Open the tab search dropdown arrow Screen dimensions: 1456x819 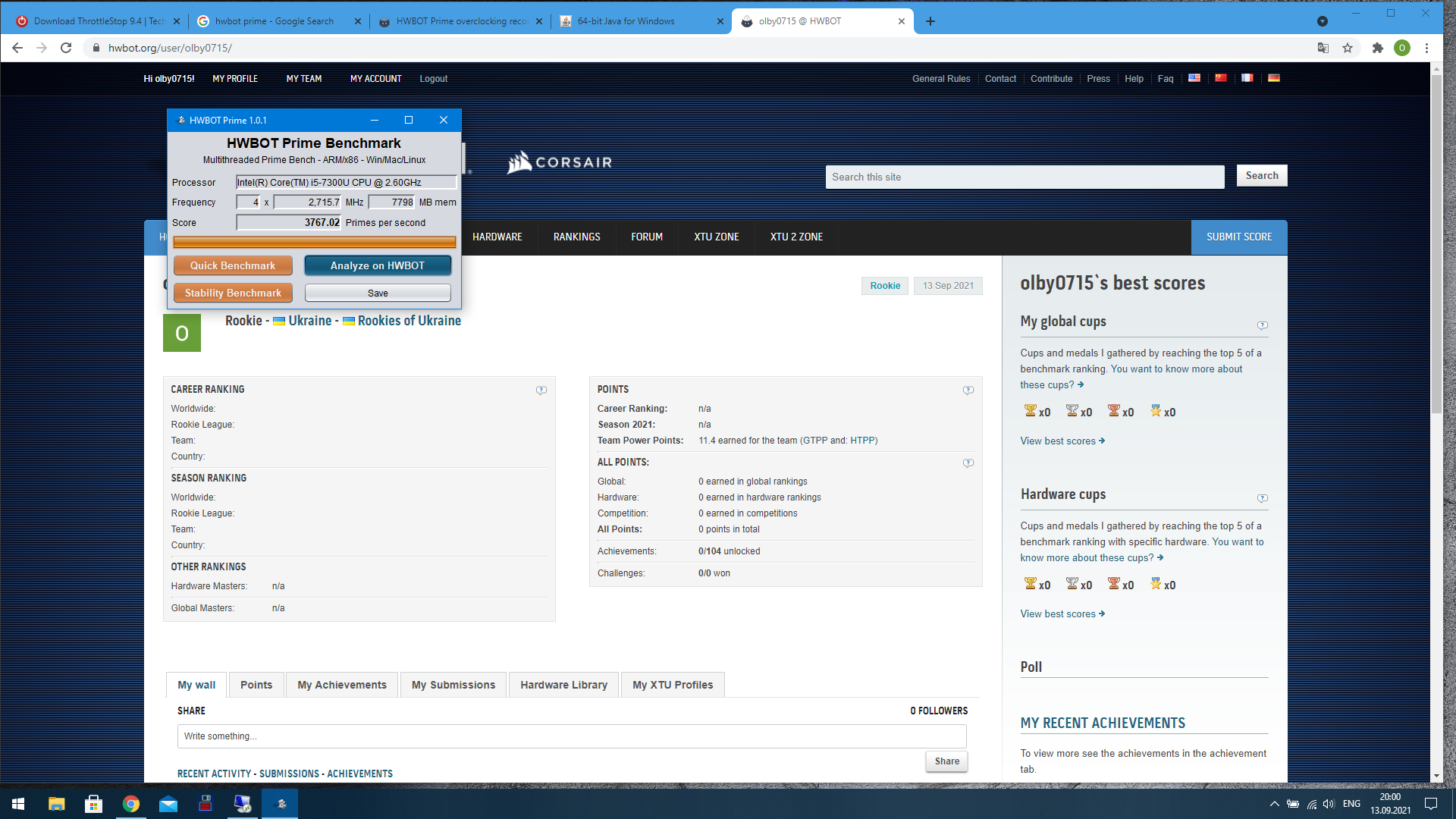pos(1323,21)
